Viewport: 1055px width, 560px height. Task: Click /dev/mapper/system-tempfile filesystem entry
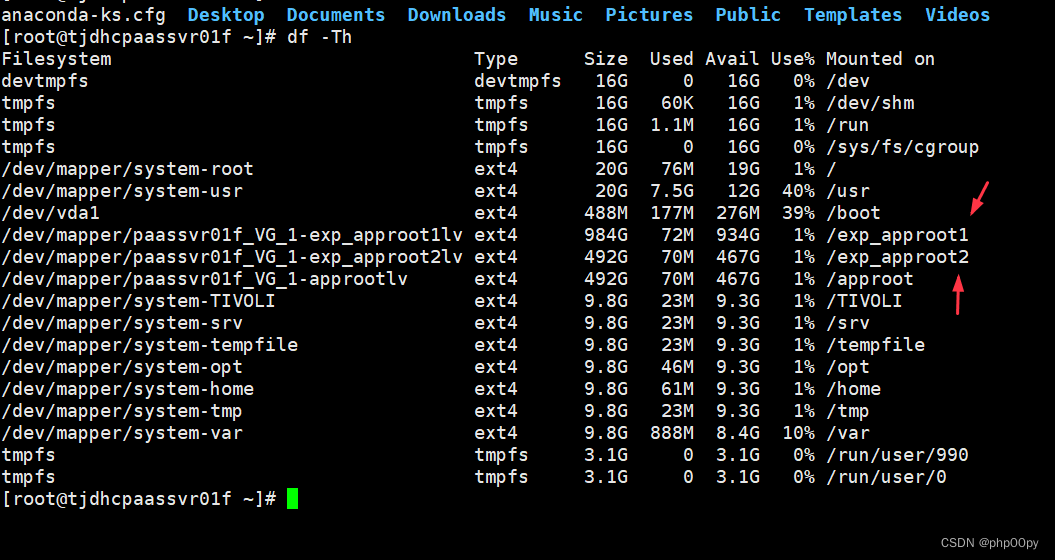click(x=149, y=345)
